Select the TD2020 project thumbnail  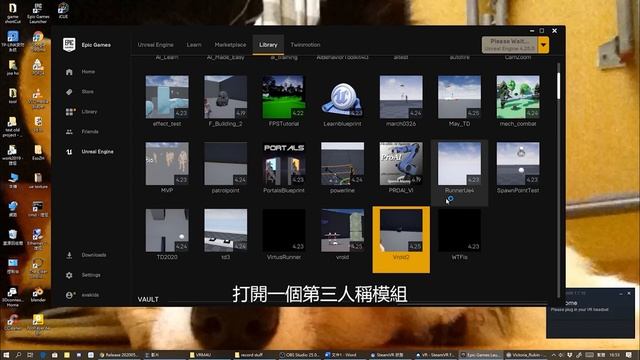(x=167, y=231)
